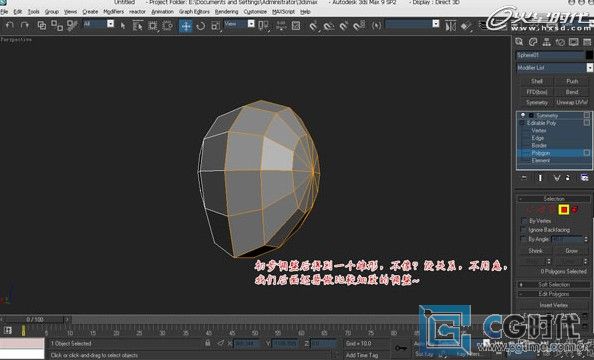Open the reference coordinate View dropdown

pyautogui.click(x=251, y=24)
